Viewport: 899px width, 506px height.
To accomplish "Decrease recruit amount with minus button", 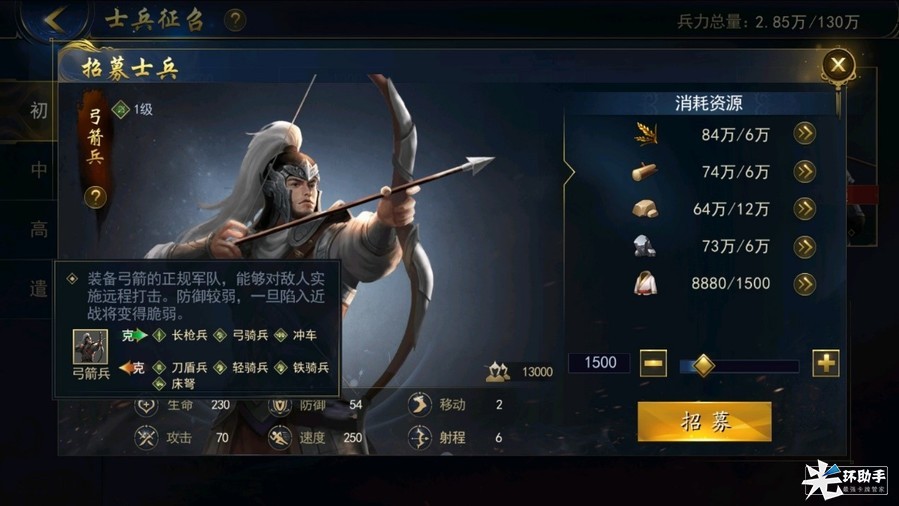I will click(x=653, y=363).
